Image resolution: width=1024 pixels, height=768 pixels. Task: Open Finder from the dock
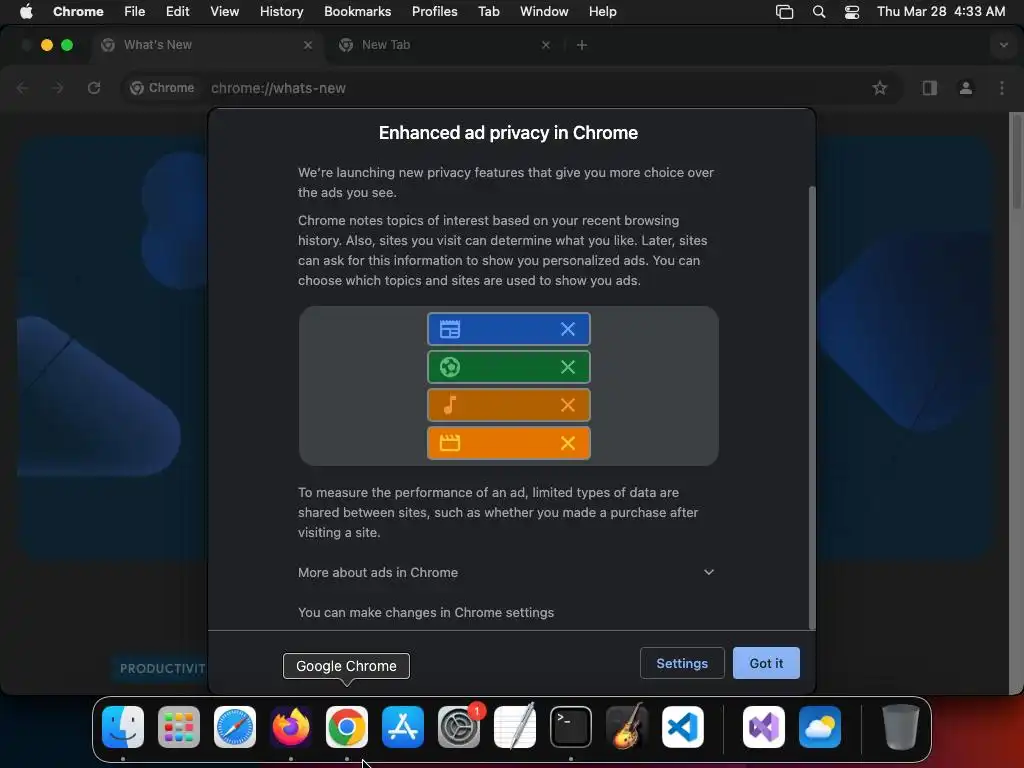[x=123, y=727]
